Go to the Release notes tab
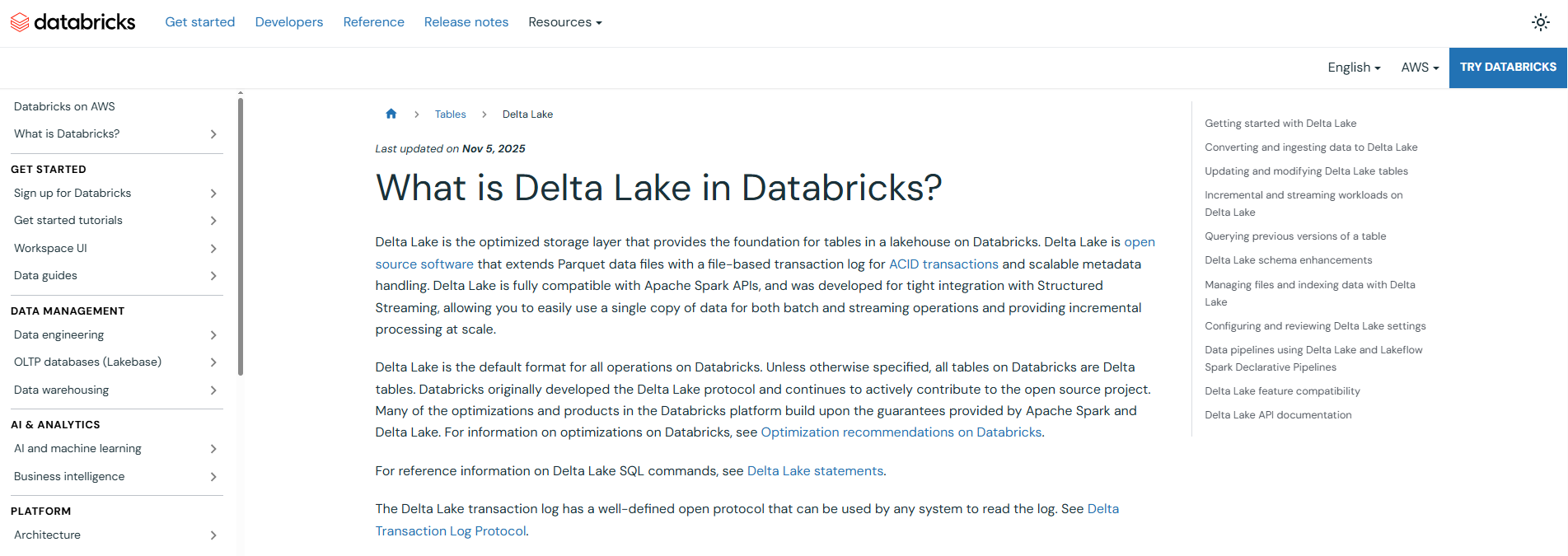 coord(466,22)
